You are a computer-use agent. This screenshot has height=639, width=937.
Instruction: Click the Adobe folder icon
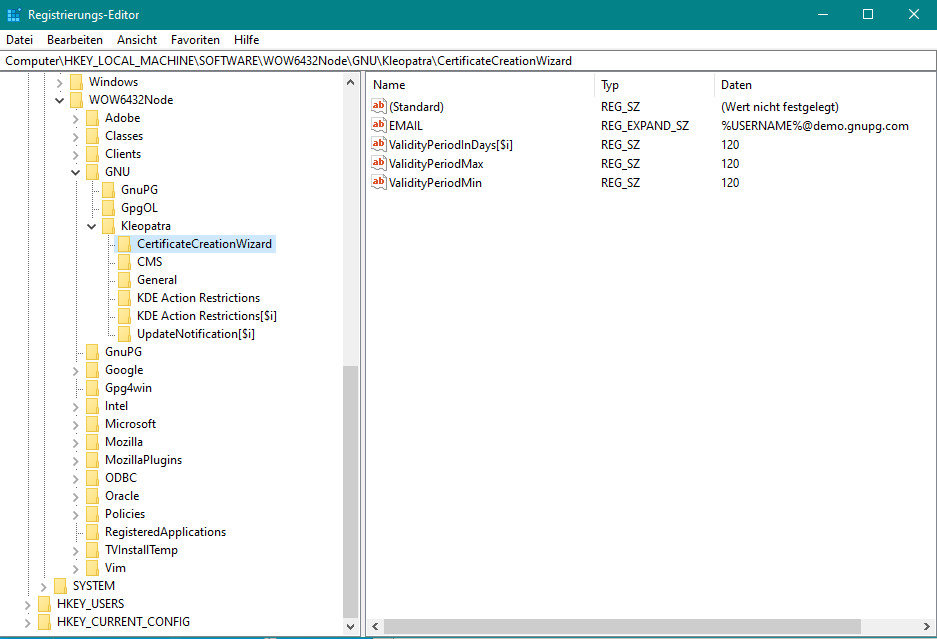click(x=93, y=118)
